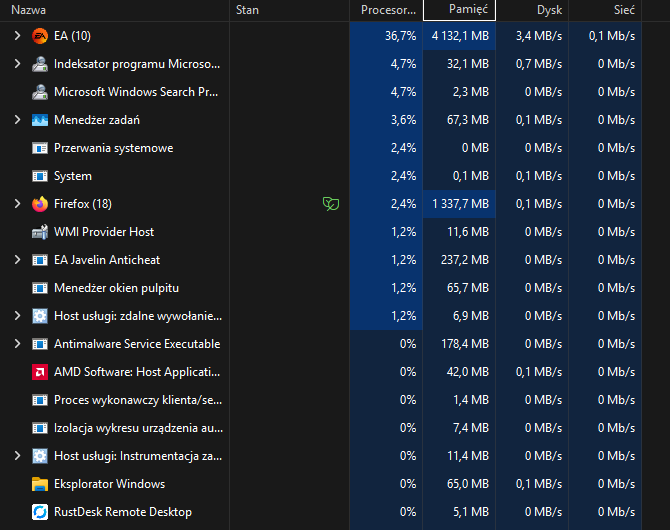Click the RustDesk Remote Desktop icon
Viewport: 670px width, 530px height.
(x=40, y=512)
